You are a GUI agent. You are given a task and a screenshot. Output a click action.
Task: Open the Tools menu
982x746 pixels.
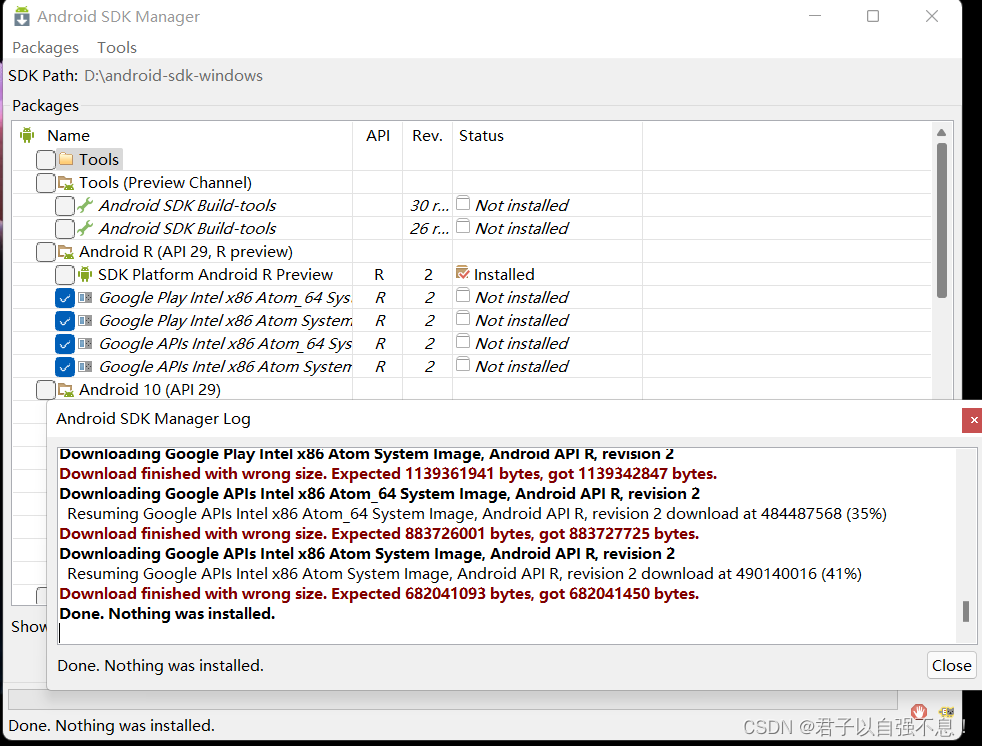click(x=116, y=48)
